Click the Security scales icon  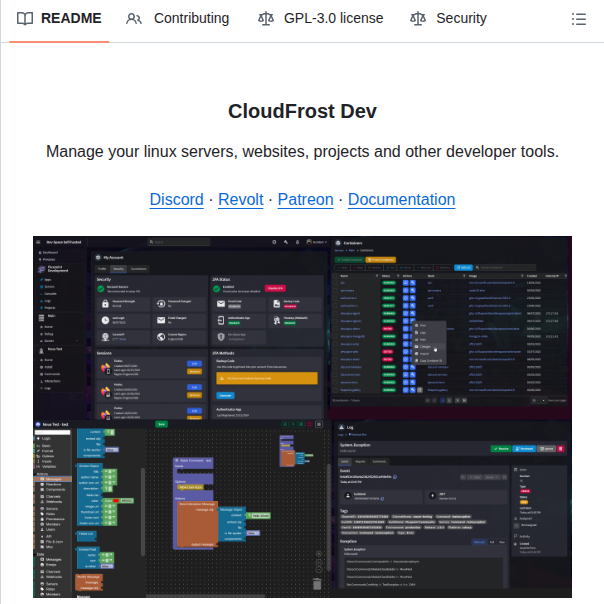tap(418, 18)
